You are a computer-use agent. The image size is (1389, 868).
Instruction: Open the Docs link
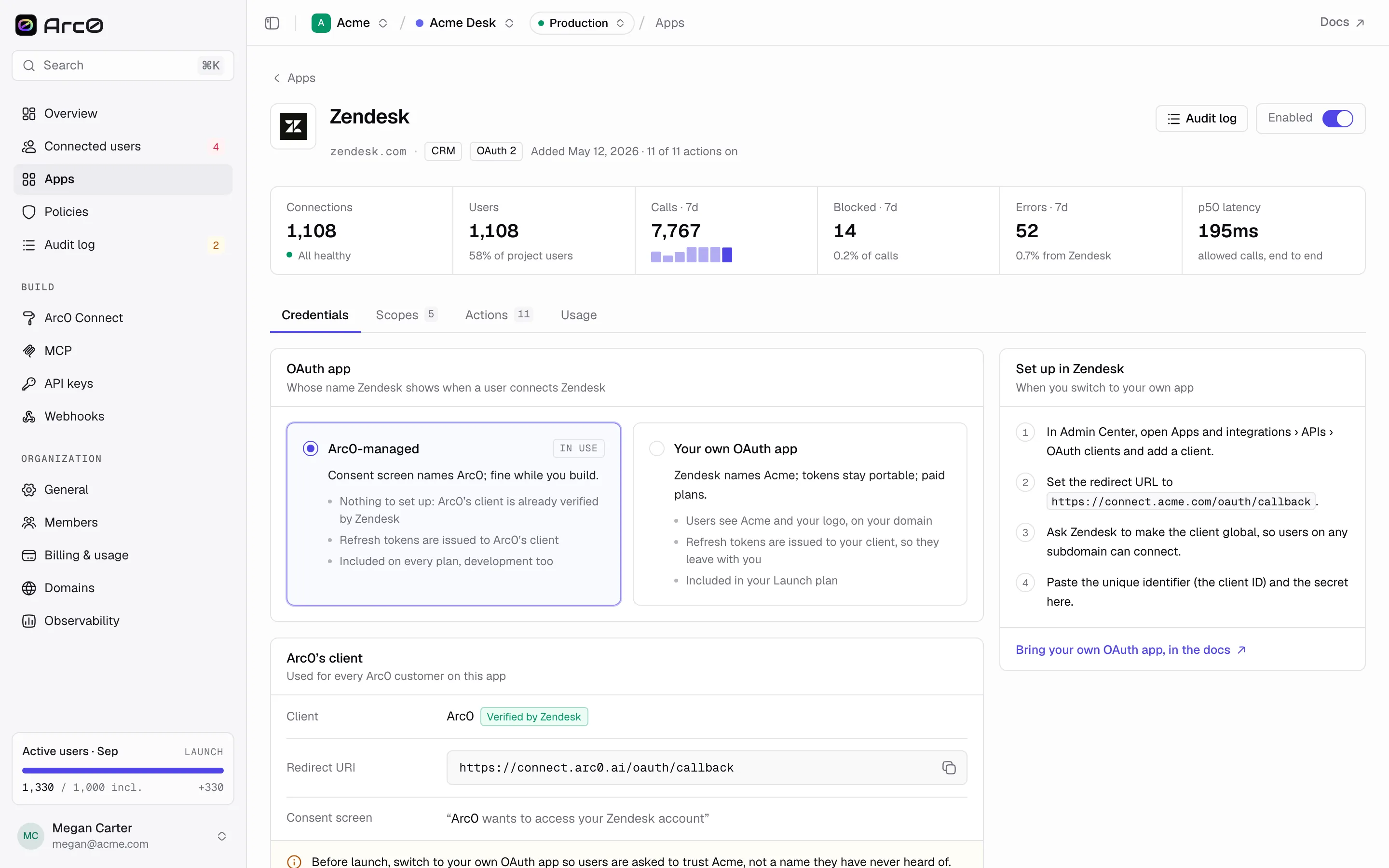tap(1342, 22)
